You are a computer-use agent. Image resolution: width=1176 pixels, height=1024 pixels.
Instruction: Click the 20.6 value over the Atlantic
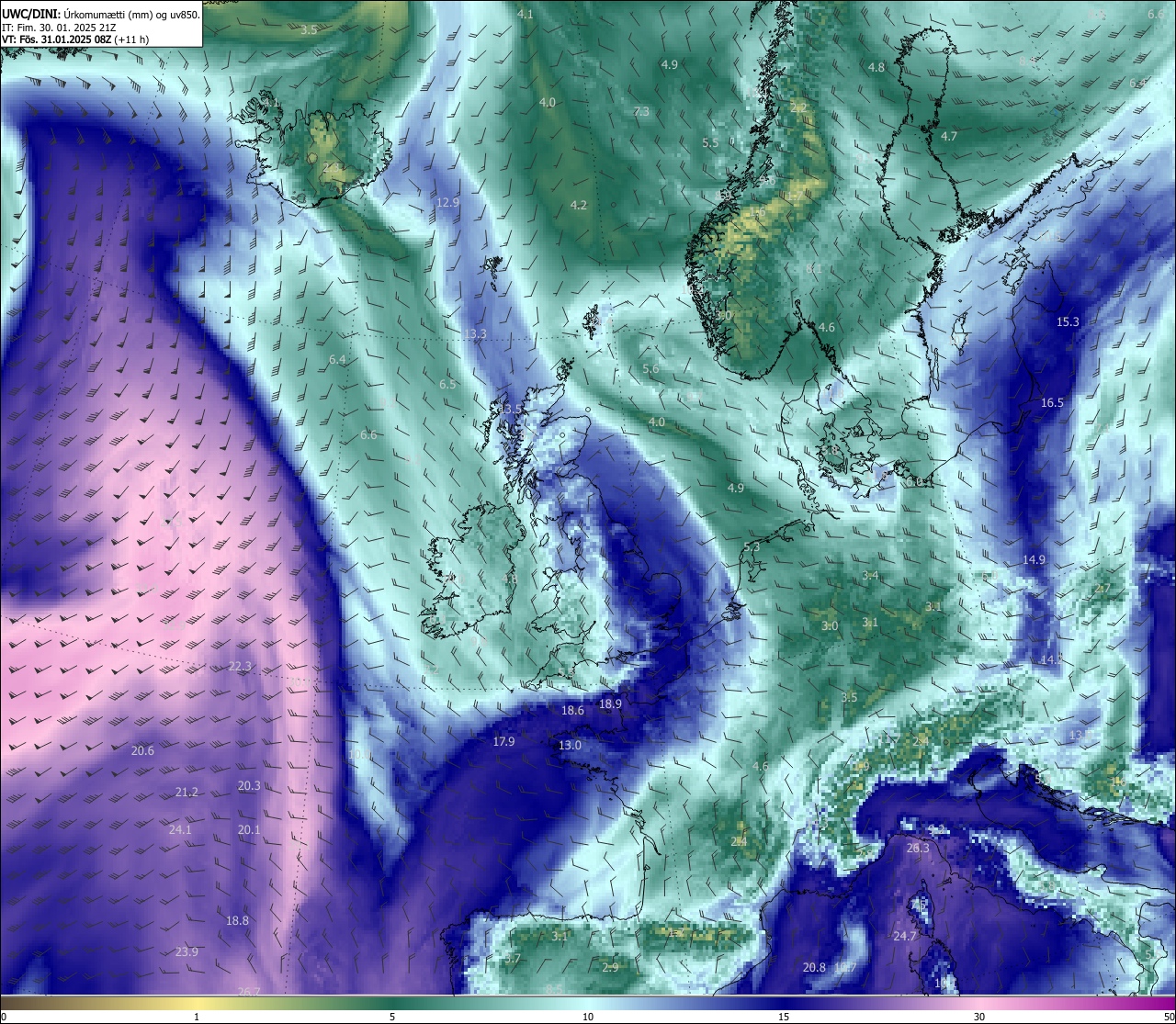(142, 750)
